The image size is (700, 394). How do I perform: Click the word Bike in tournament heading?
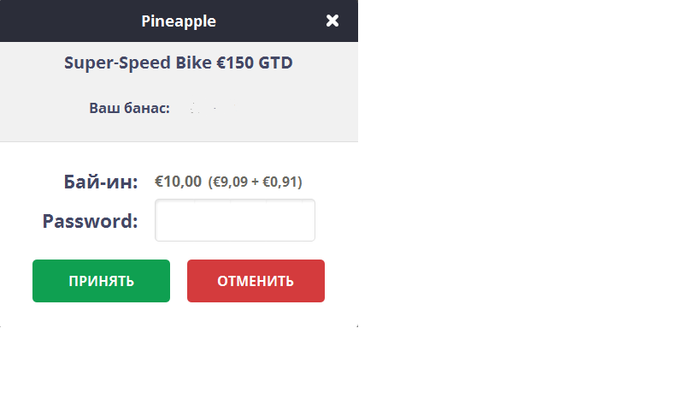tap(193, 62)
